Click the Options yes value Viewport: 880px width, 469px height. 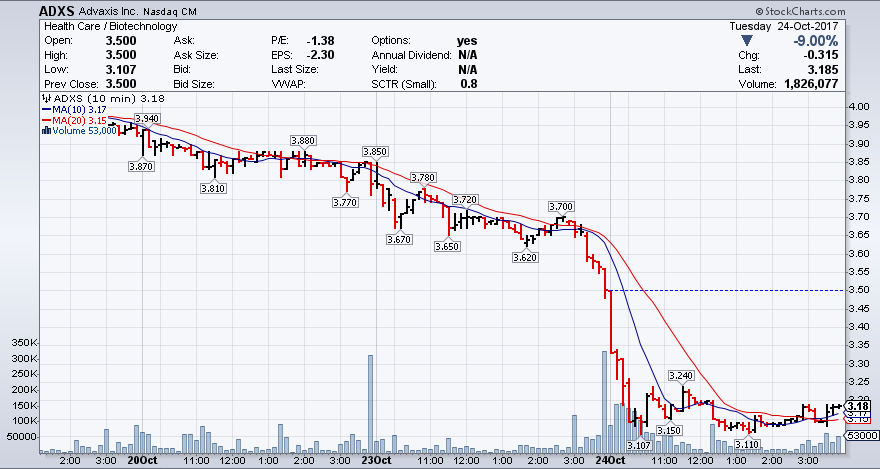[467, 40]
